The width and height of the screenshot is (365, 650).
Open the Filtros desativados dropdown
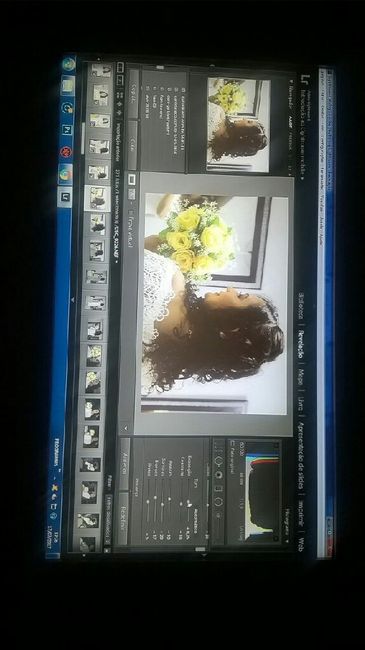tap(108, 519)
